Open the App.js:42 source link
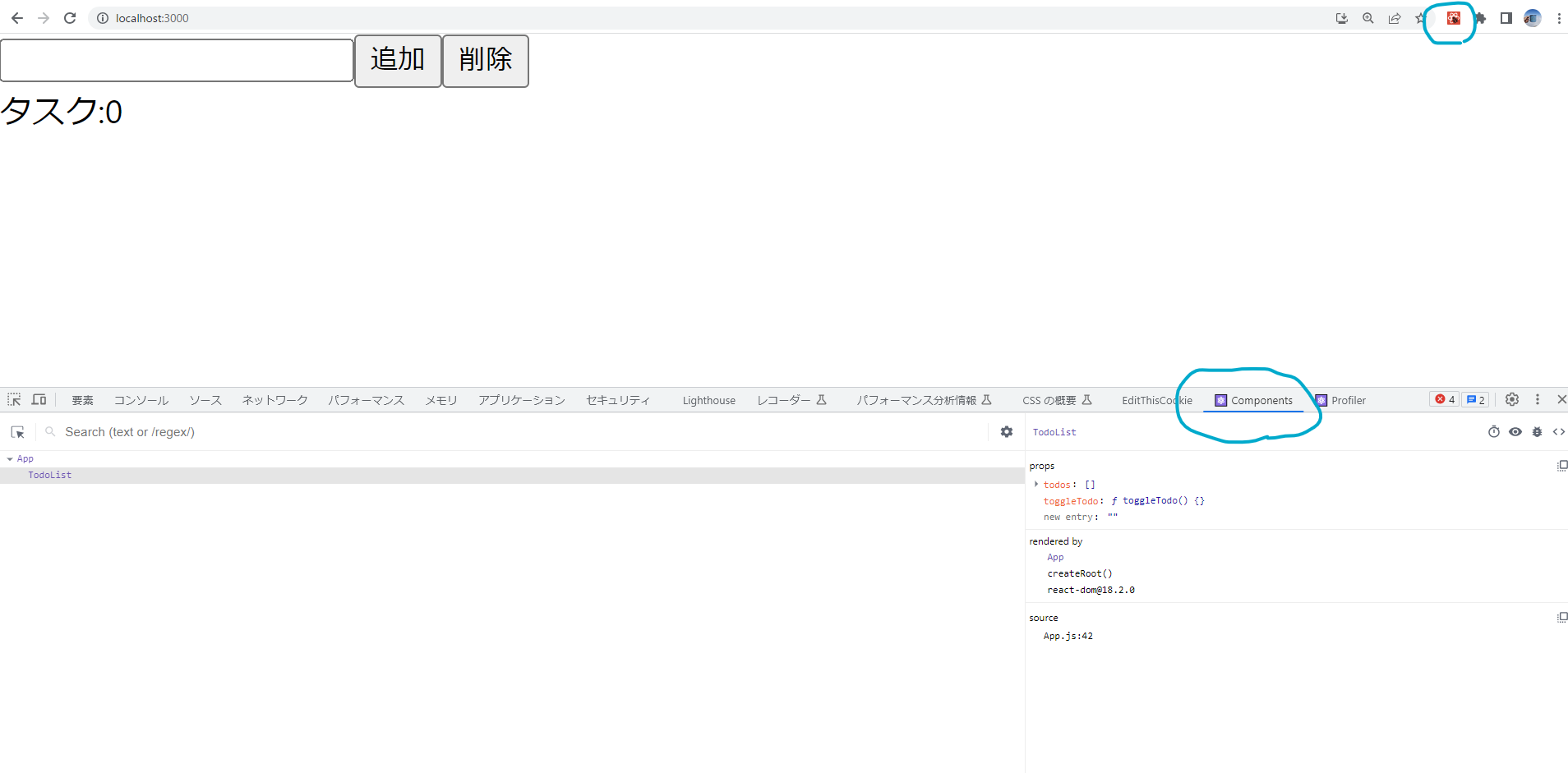Screen dimensions: 1568x773 [1068, 635]
